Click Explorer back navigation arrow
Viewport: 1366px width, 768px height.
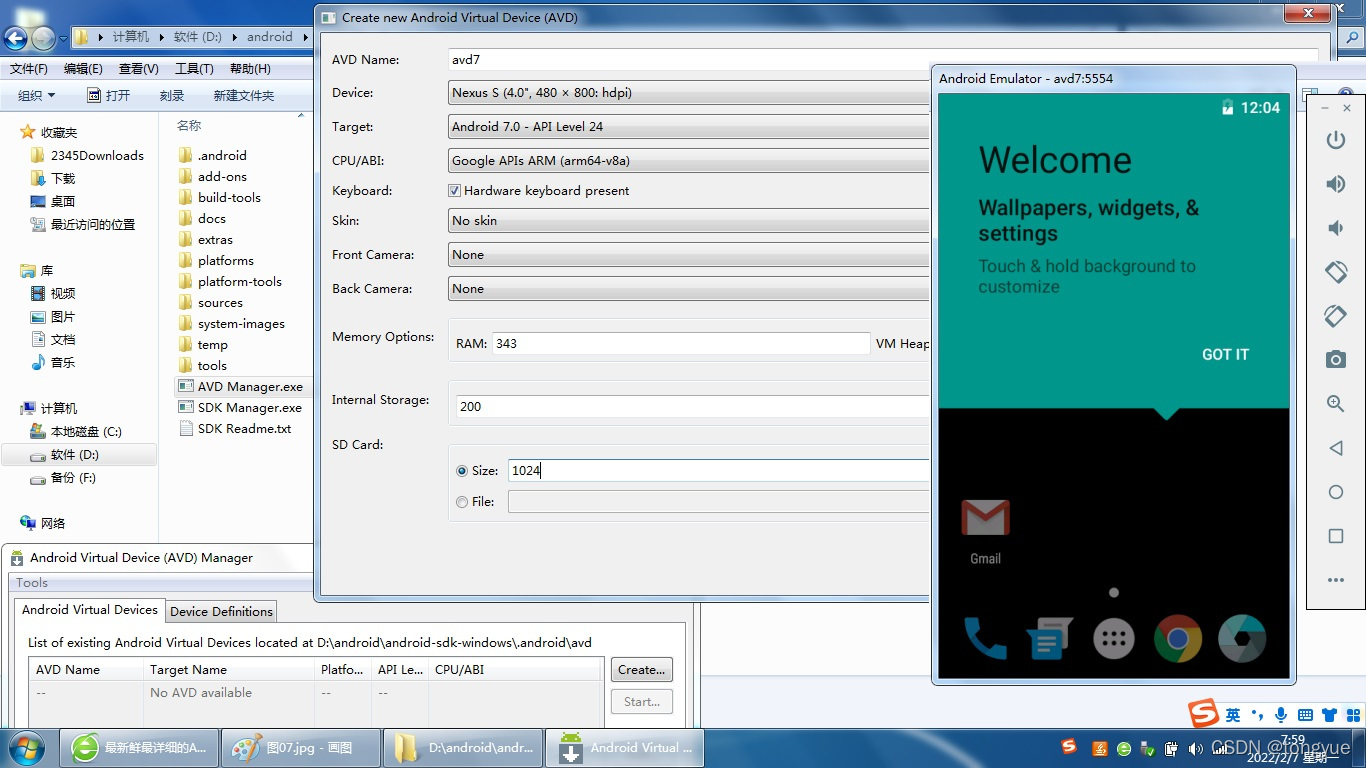[15, 38]
